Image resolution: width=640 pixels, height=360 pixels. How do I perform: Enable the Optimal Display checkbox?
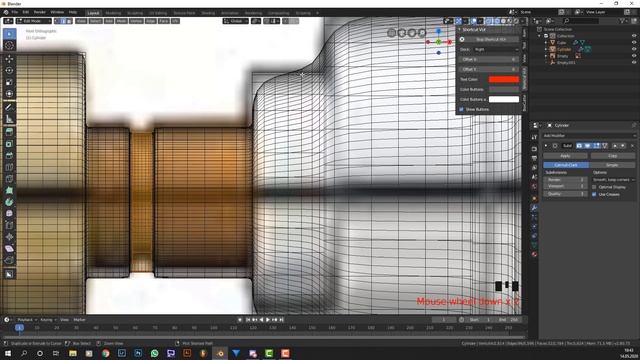point(594,187)
